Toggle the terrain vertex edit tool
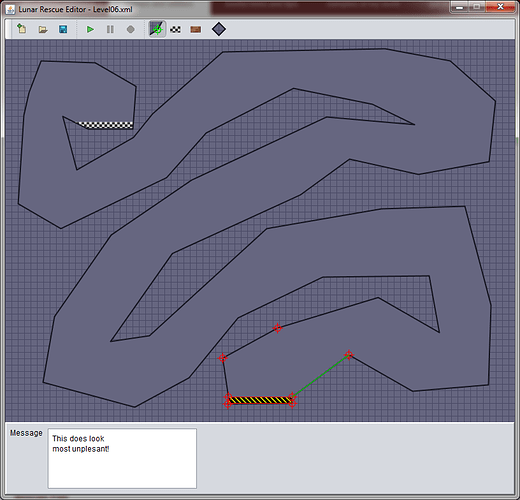 coord(157,29)
